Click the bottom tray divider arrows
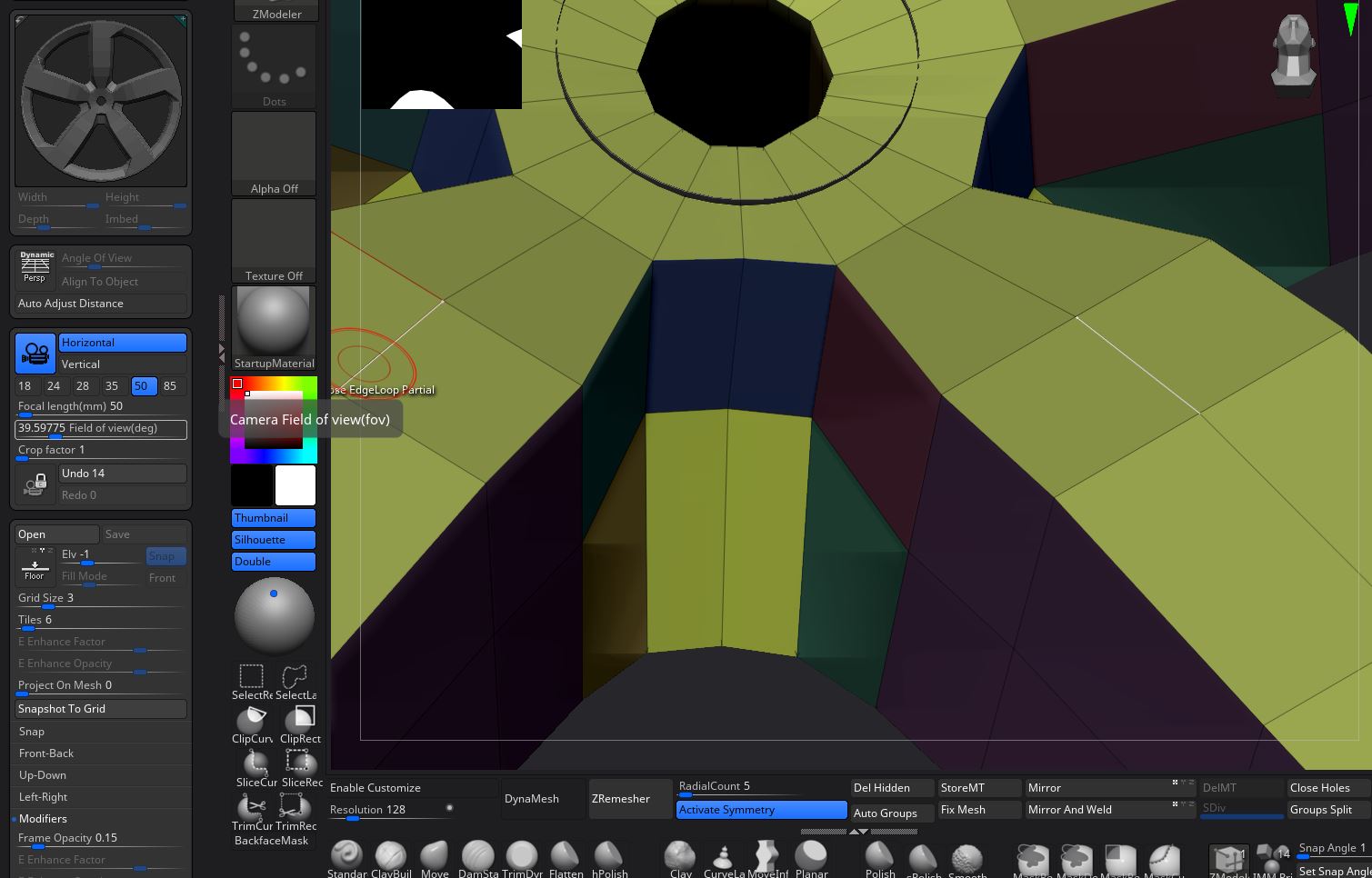The height and width of the screenshot is (878, 1372). [x=858, y=832]
